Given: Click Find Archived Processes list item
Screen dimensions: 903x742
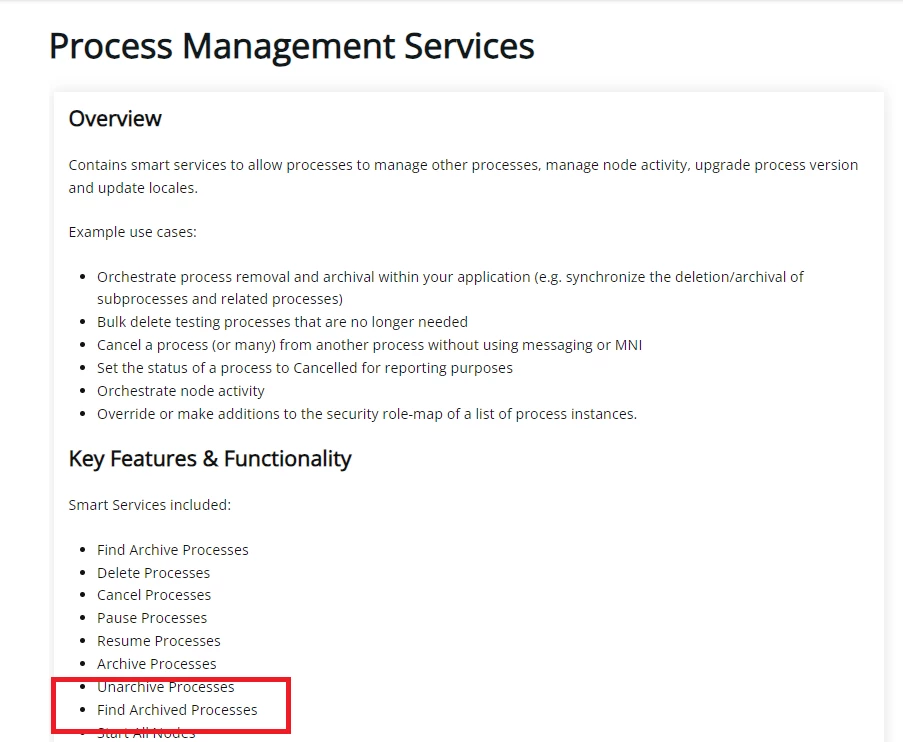Looking at the screenshot, I should pyautogui.click(x=177, y=710).
